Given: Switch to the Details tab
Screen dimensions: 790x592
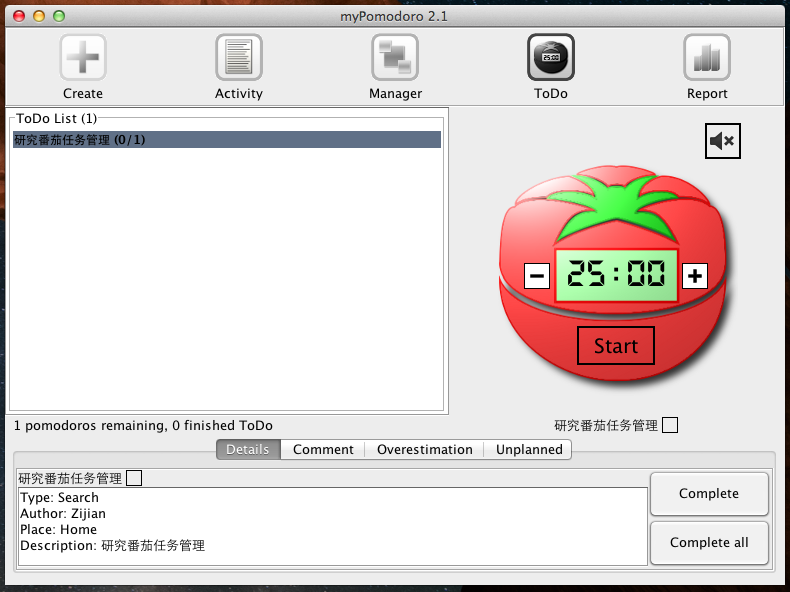Looking at the screenshot, I should pos(248,450).
